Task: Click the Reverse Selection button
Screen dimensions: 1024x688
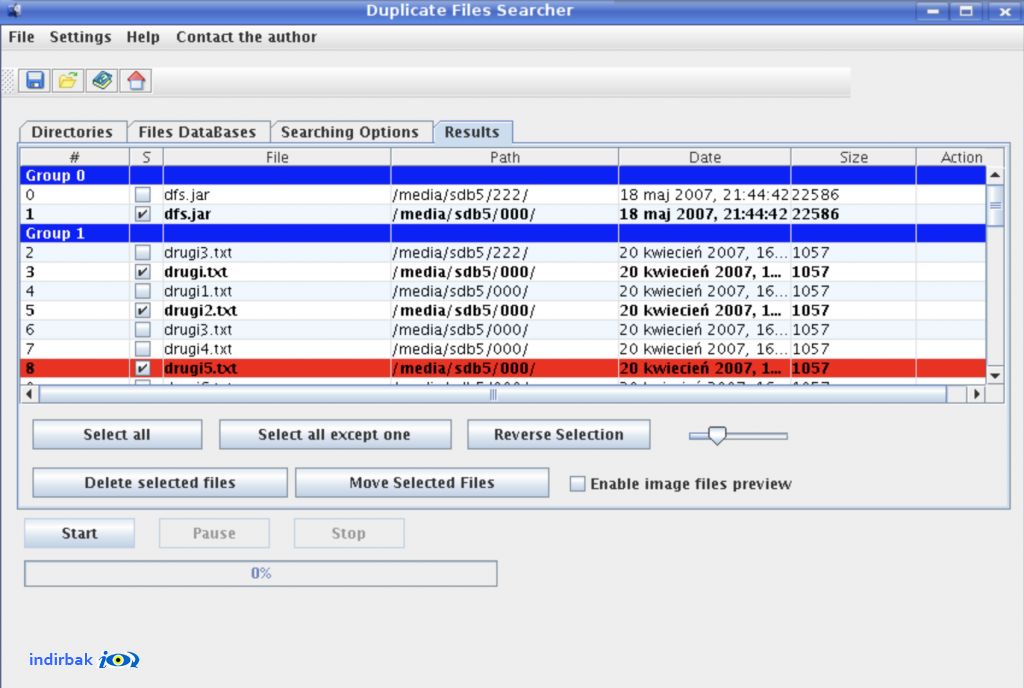Action: [x=558, y=435]
